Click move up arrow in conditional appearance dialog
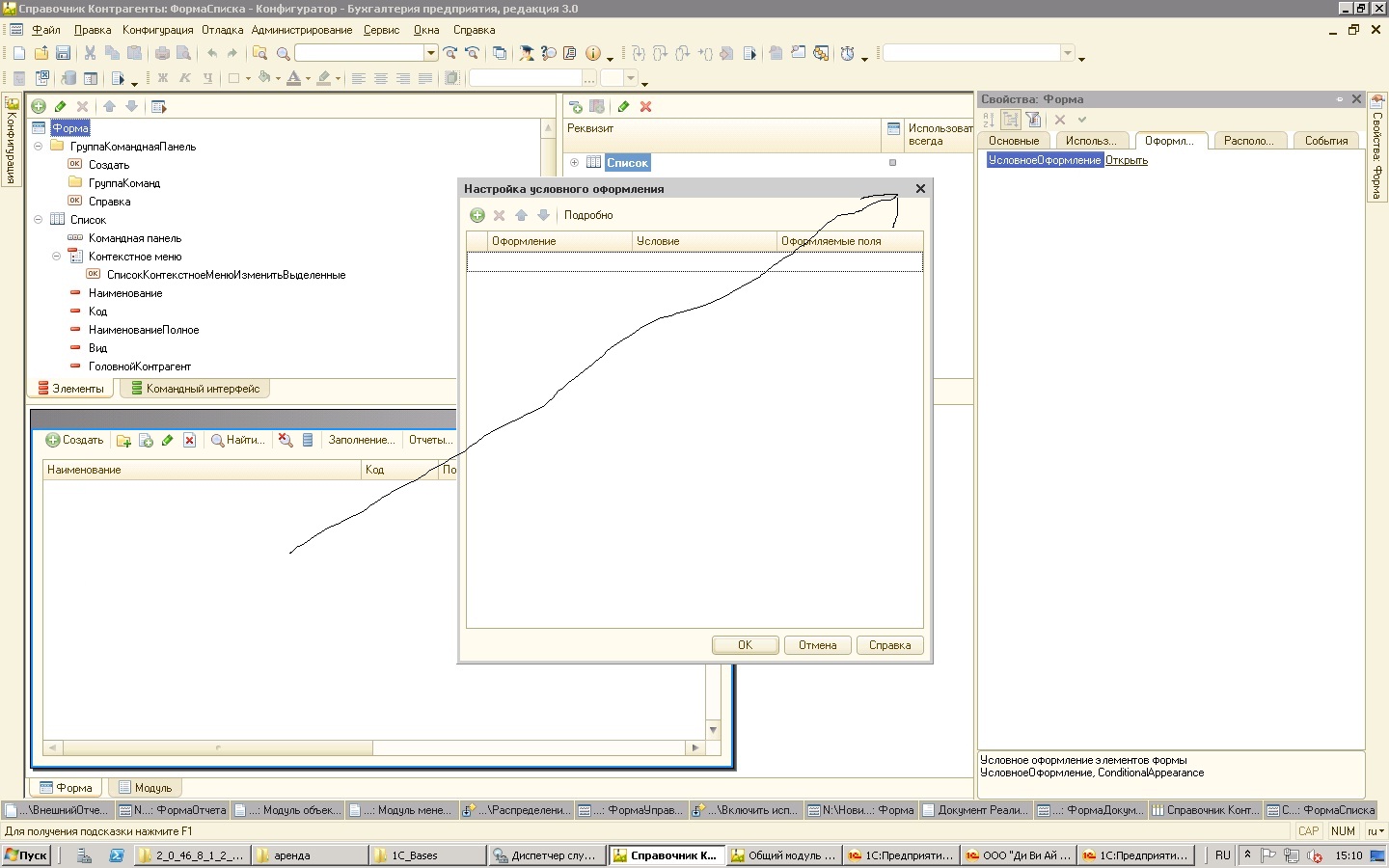The height and width of the screenshot is (868, 1389). pos(521,215)
